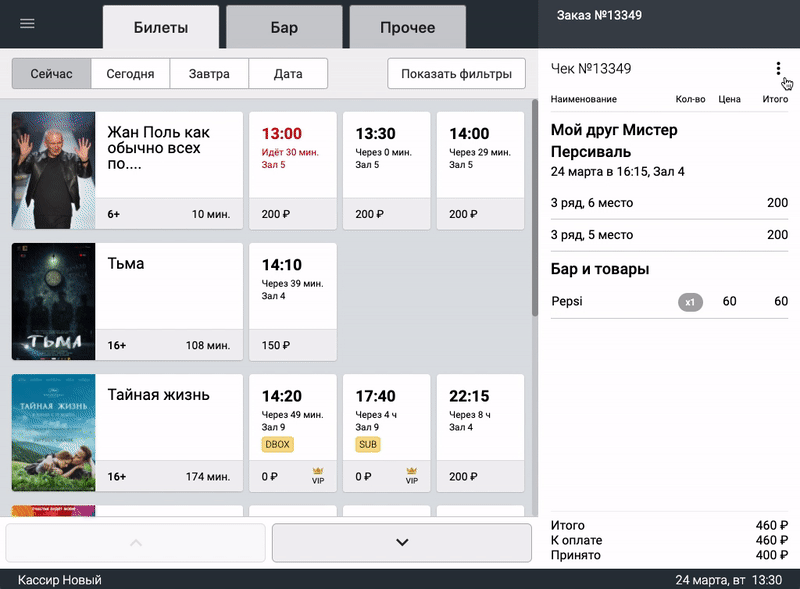Click the Принято 400 ₽ line
Viewport: 800px width, 589px height.
(669, 555)
